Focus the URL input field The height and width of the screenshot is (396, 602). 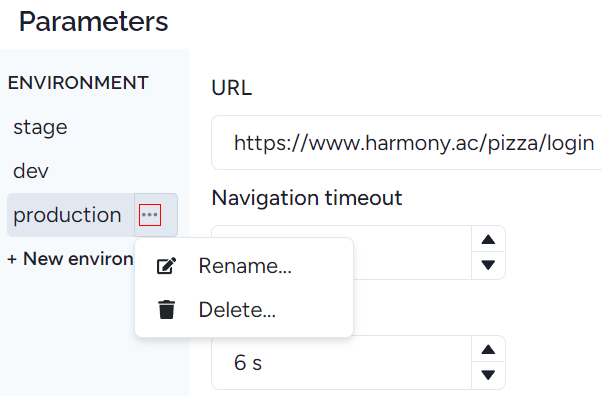coord(407,142)
